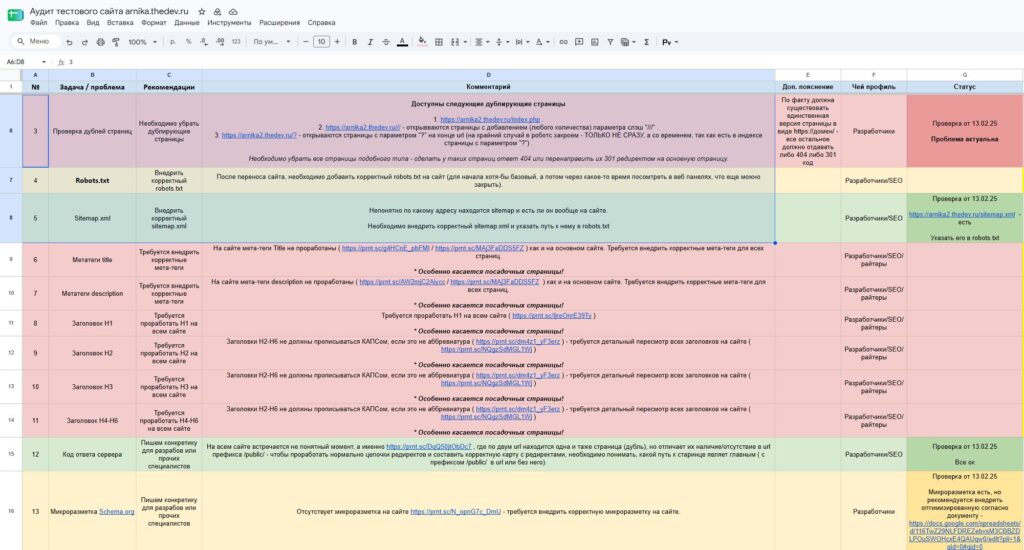Screen dimensions: 1024x550
Task: Open the Вставка menu
Action: click(x=120, y=22)
